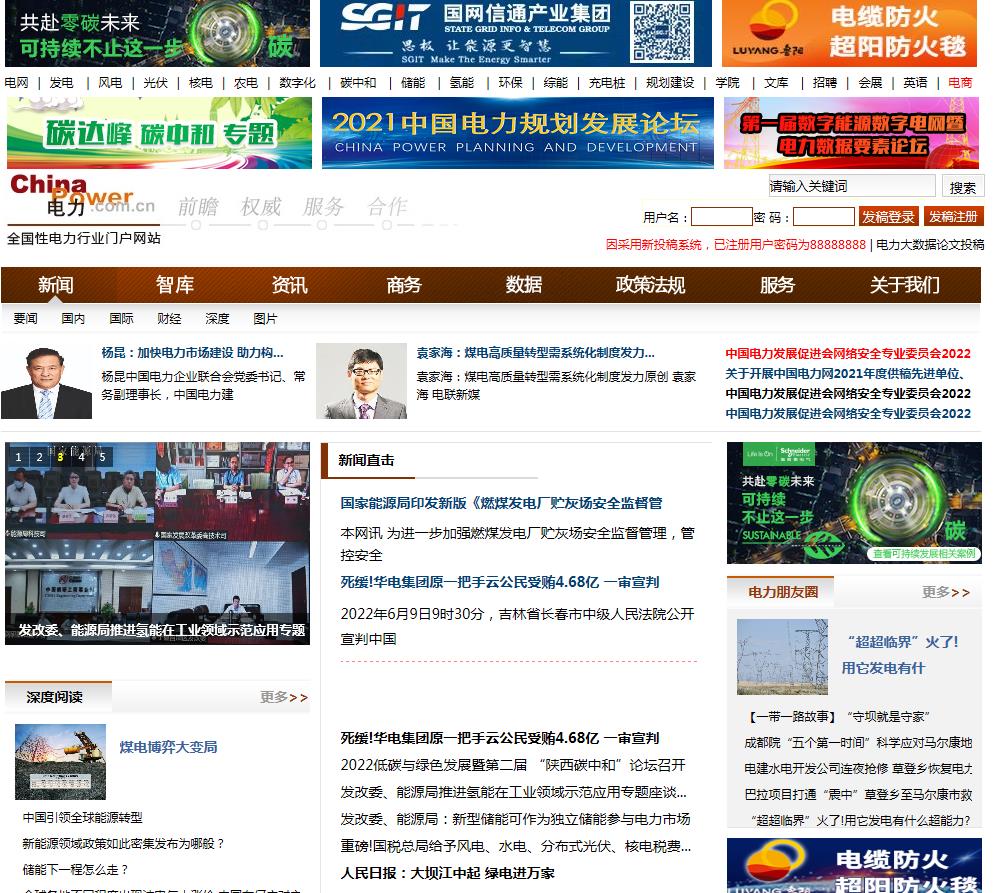Click the power tower thumbnail in 电力朋友圈
The image size is (997, 893).
pos(782,657)
